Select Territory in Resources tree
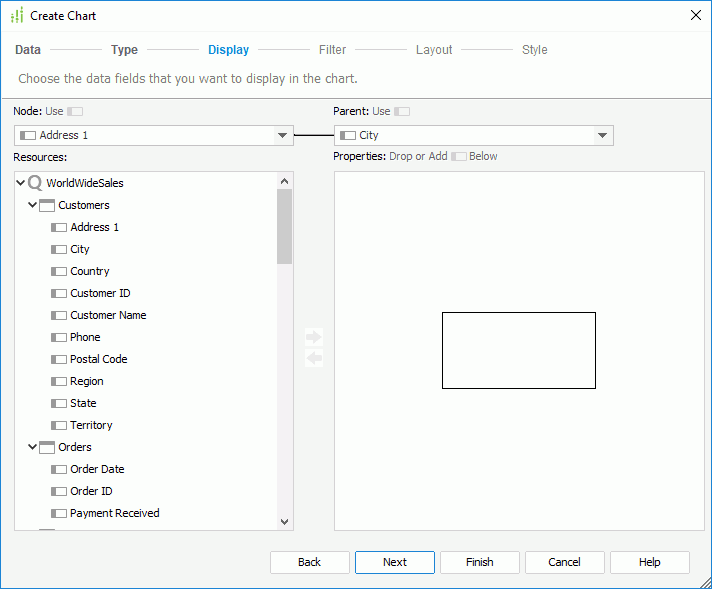This screenshot has width=712, height=589. click(91, 426)
